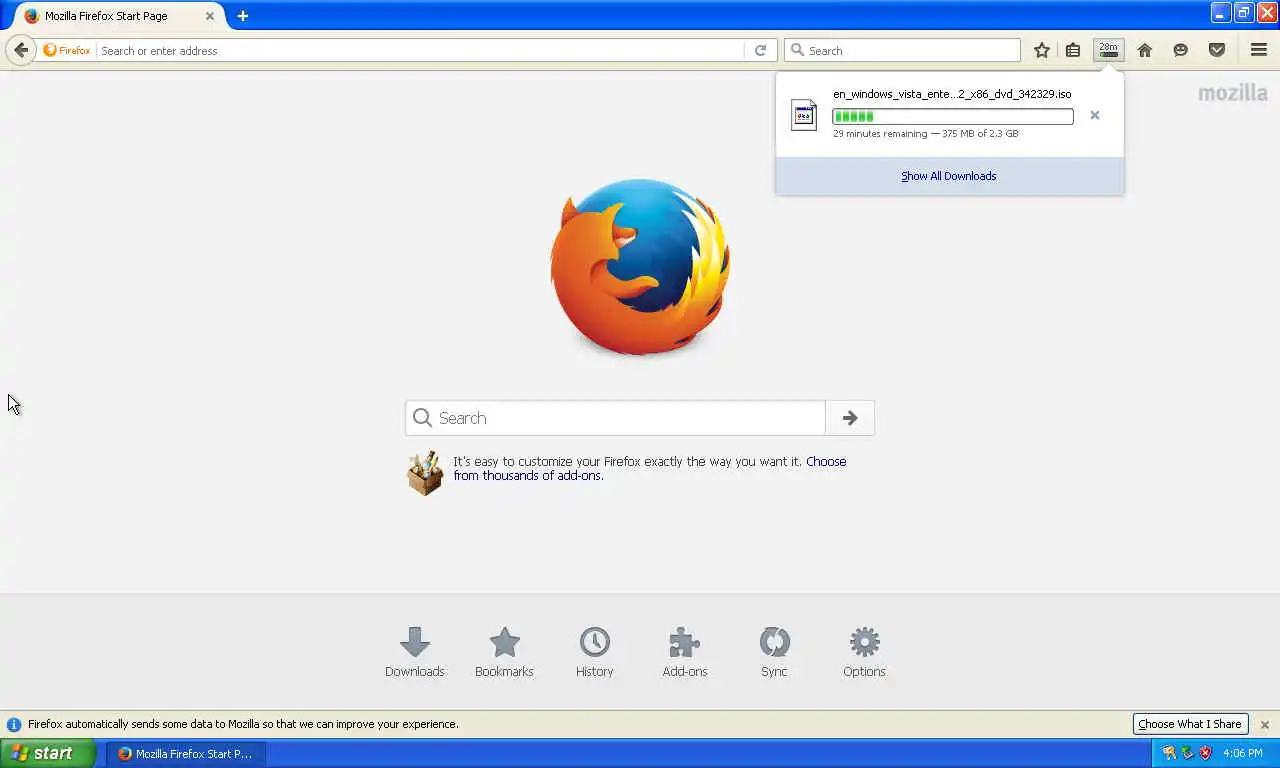This screenshot has width=1280, height=768.
Task: Submit search with arrow button
Action: [x=850, y=418]
